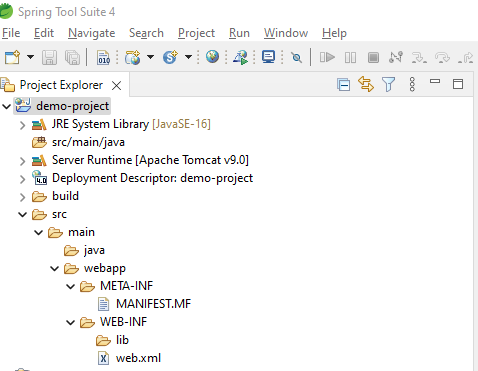Click the launch web services explorer icon
Viewport: 478px width, 371px height.
coord(241,57)
